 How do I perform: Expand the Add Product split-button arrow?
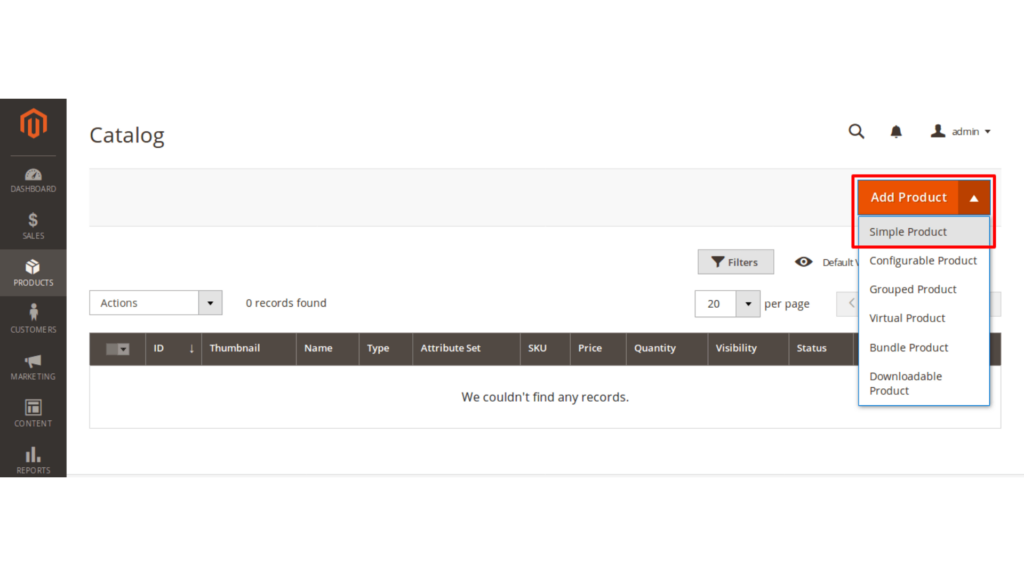pyautogui.click(x=973, y=197)
